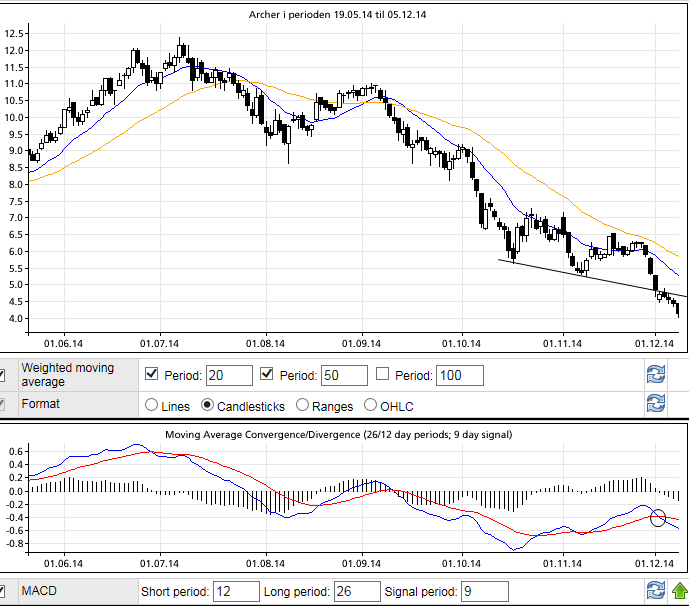Screen dimensions: 689x606
Task: Click the green up arrow icon
Action: tap(680, 591)
